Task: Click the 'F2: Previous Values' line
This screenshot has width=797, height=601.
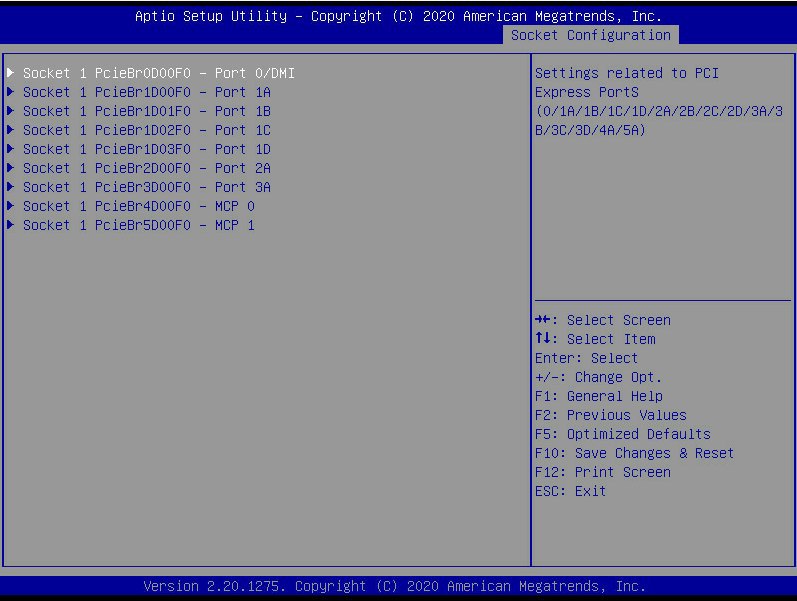Action: coord(610,415)
